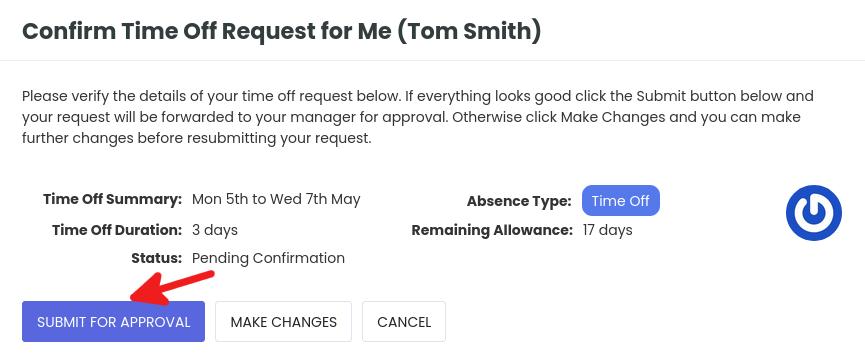Click the Pending Confirmation status value

[x=268, y=258]
